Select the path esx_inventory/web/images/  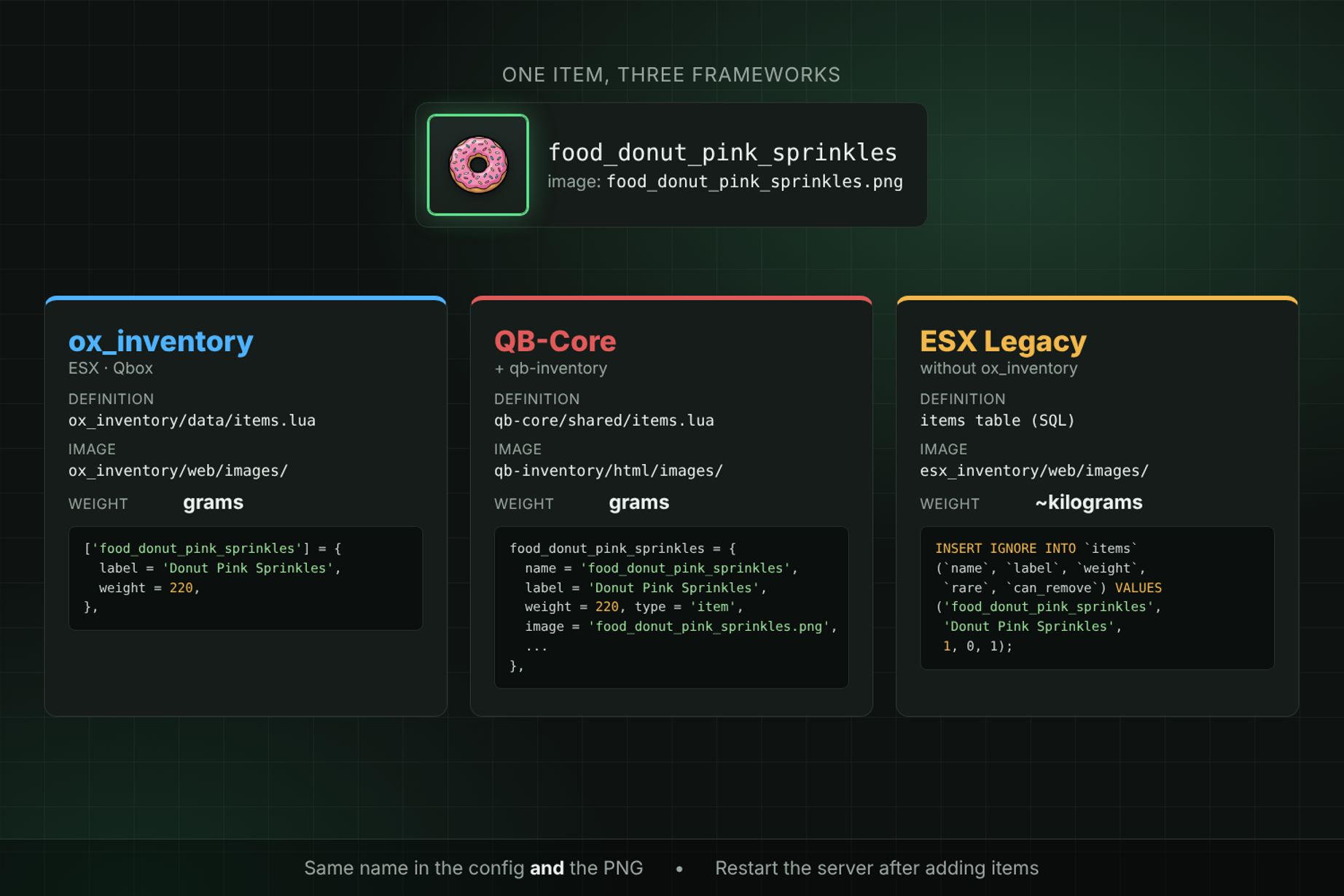click(1034, 471)
